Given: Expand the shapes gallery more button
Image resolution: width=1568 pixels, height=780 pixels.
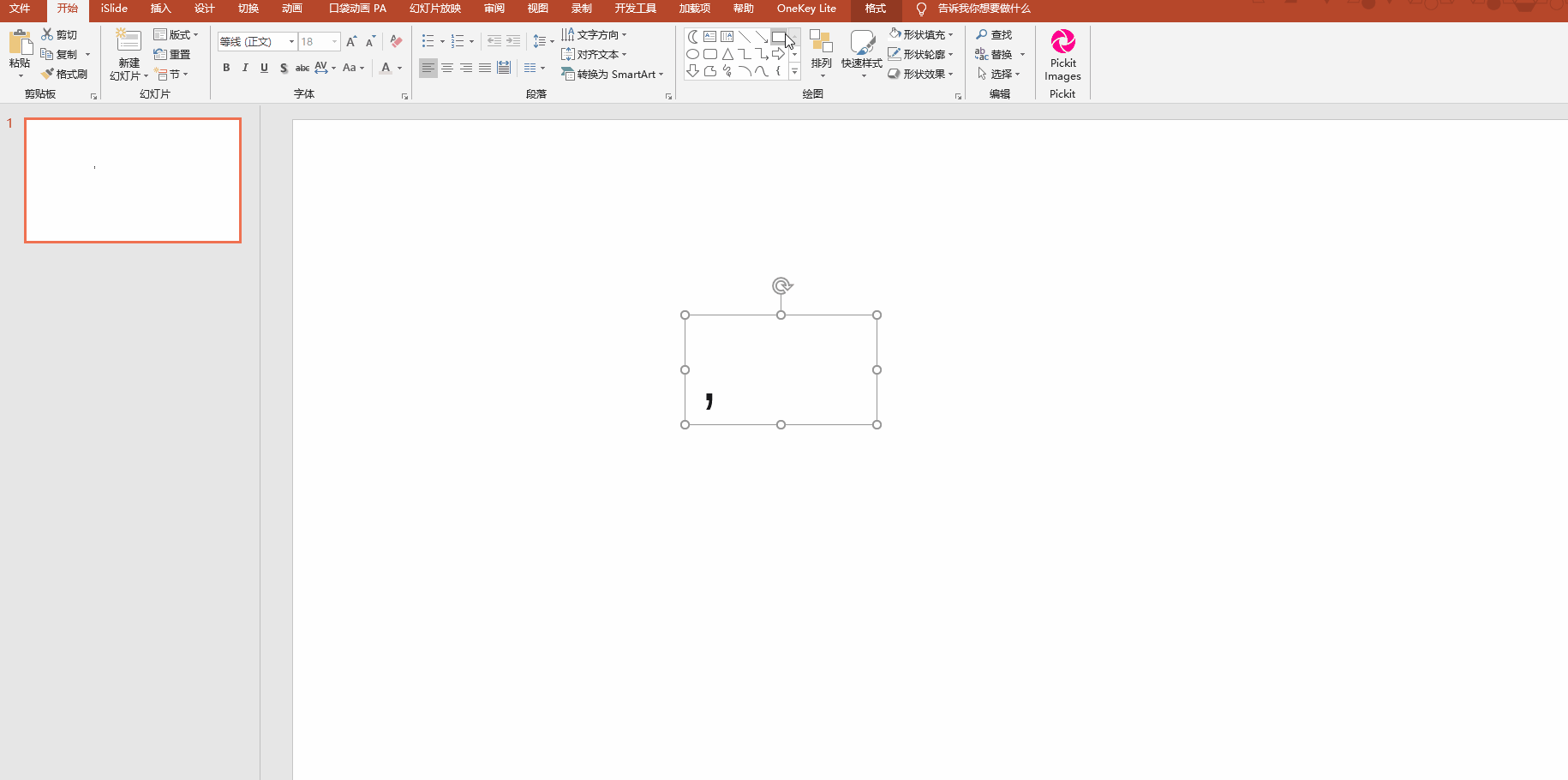Looking at the screenshot, I should point(794,72).
